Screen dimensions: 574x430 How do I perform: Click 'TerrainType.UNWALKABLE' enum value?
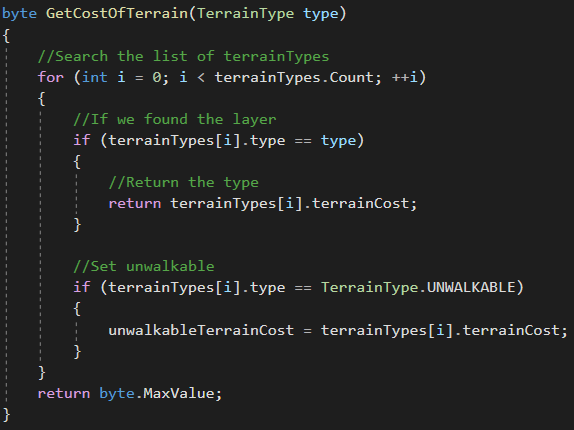(x=418, y=287)
